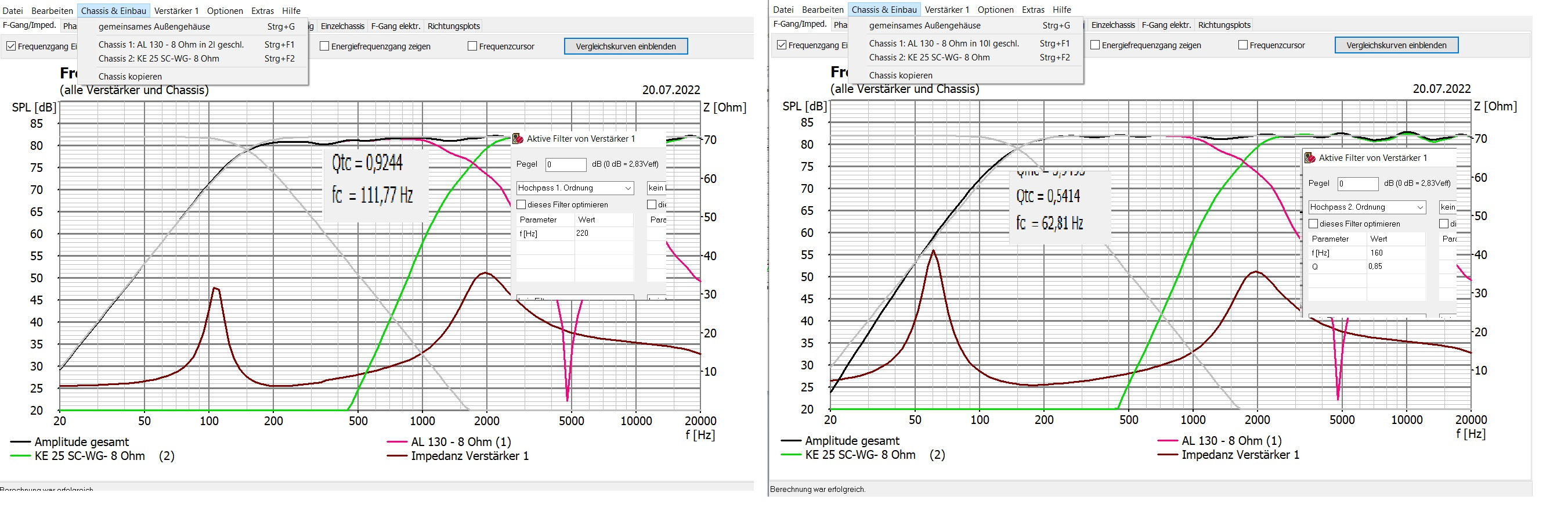This screenshot has width=1568, height=532.
Task: Enable Energiefrequenzgang zeigen in the left window
Action: 324,46
